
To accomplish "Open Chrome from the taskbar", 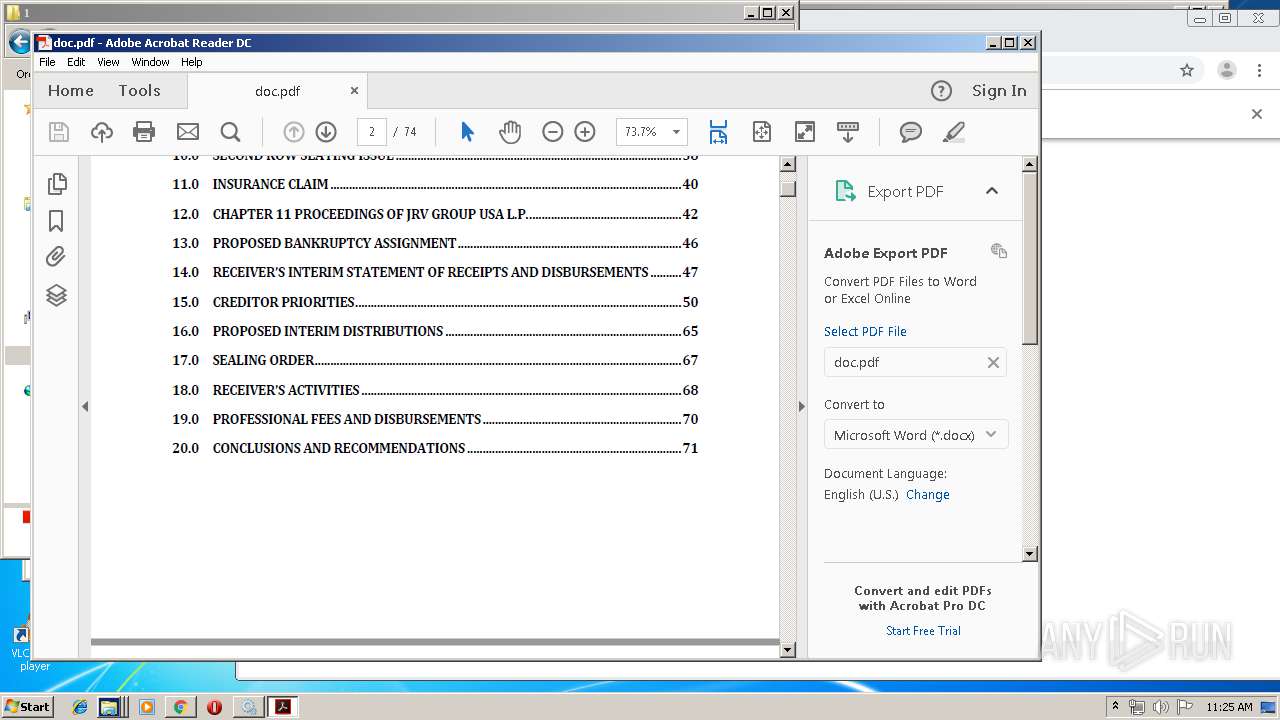I will (x=180, y=707).
